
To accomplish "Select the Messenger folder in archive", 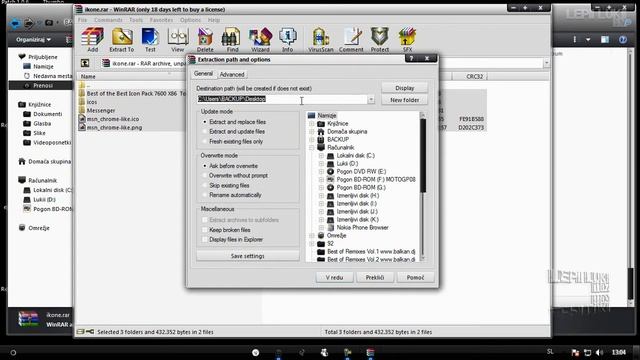I will click(101, 110).
